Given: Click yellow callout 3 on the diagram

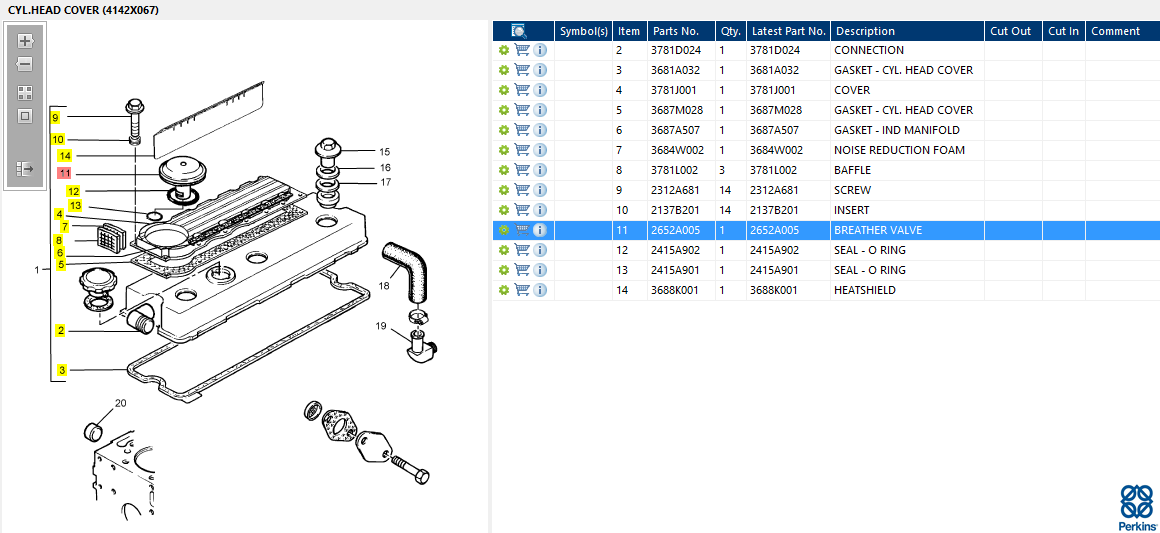Looking at the screenshot, I should pos(62,370).
